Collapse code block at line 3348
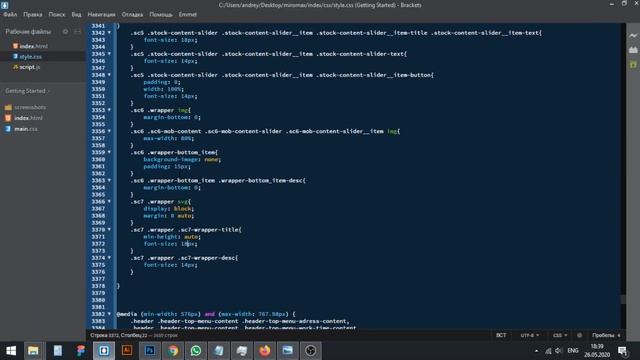This screenshot has width=640, height=360. tap(109, 75)
